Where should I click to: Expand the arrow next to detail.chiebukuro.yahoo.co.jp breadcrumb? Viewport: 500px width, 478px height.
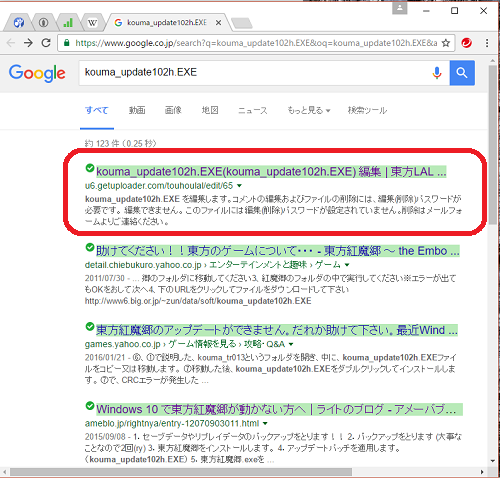347,265
